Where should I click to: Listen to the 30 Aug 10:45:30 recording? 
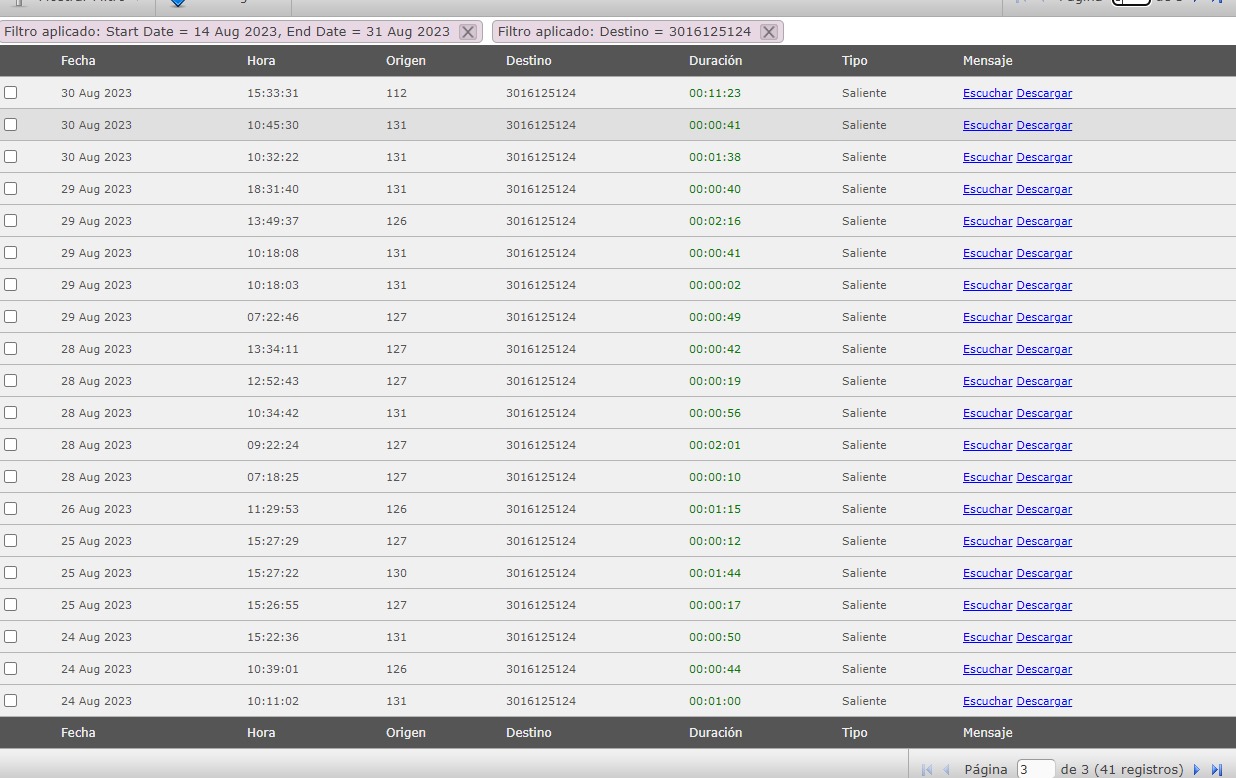tap(987, 125)
